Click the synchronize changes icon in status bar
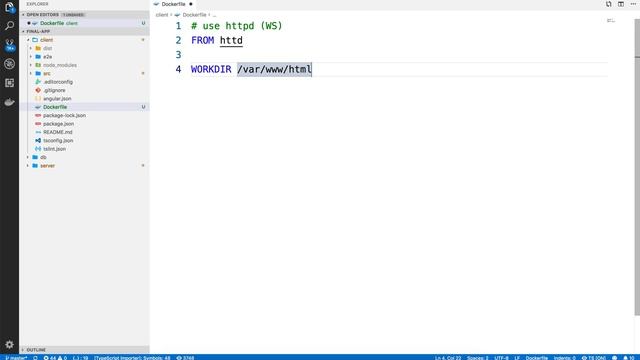Viewport: 640px width, 360px height. pos(36,358)
